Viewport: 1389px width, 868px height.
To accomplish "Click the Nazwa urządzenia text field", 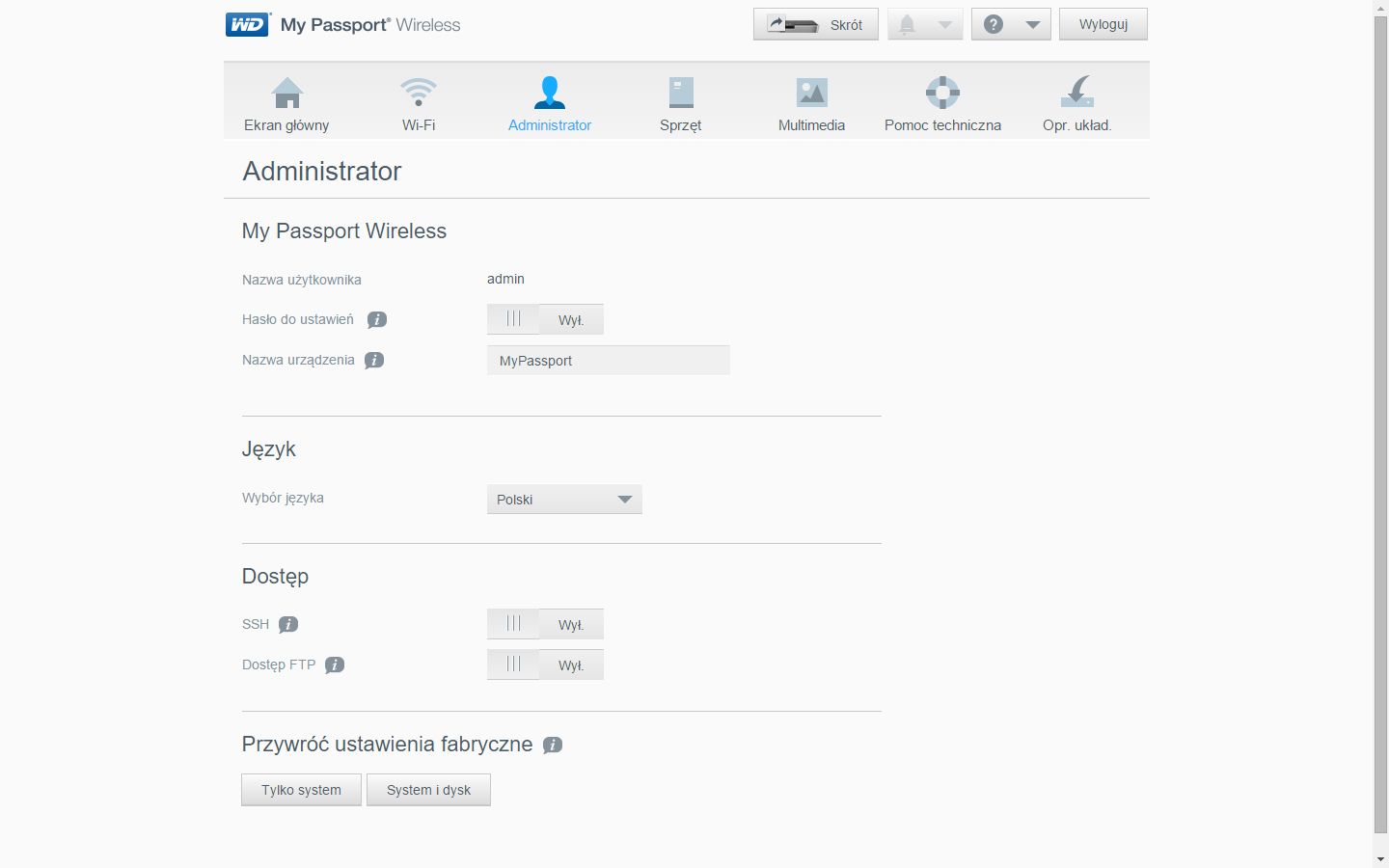I will pos(608,361).
